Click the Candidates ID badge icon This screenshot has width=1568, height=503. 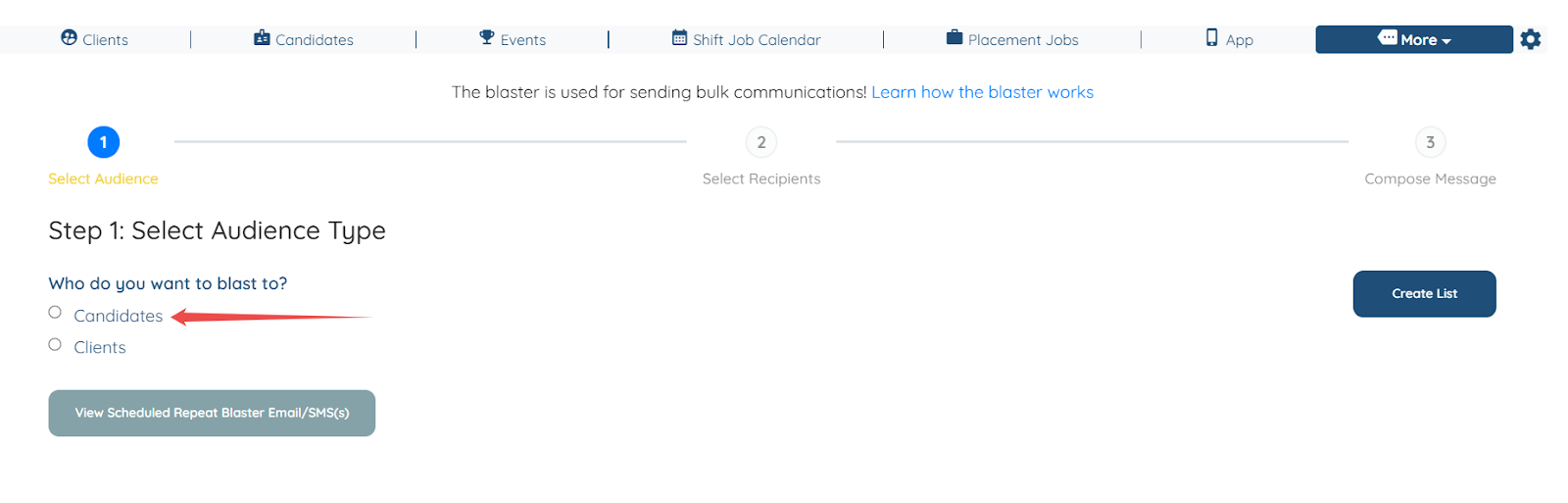pyautogui.click(x=262, y=38)
